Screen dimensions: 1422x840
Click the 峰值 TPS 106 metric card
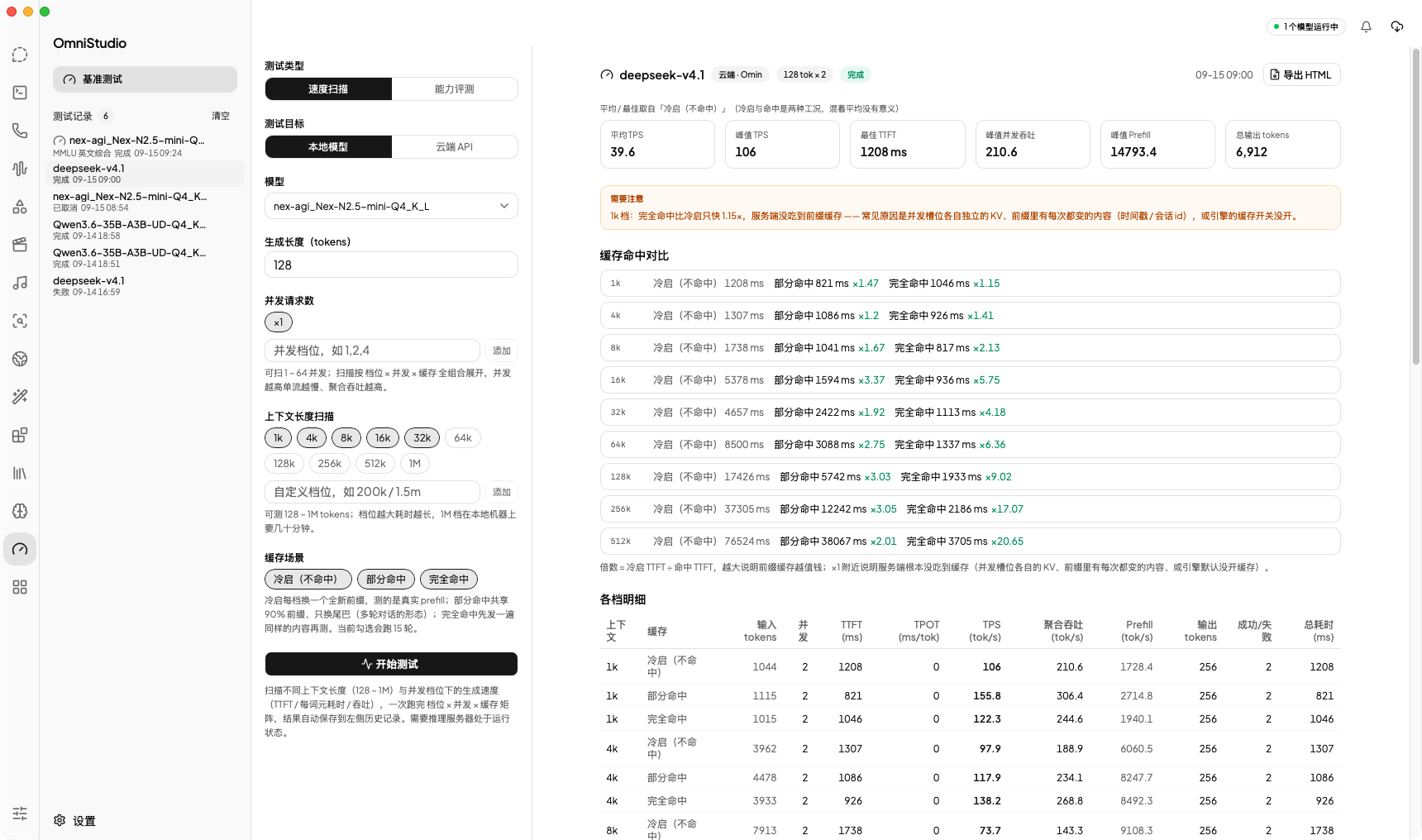coord(782,144)
